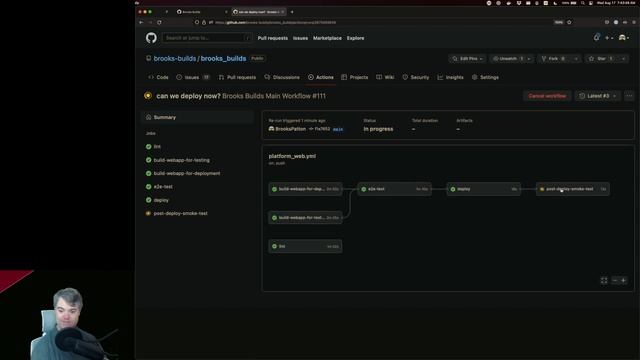640x360 pixels.
Task: Switch to the Code tab
Action: pos(158,77)
